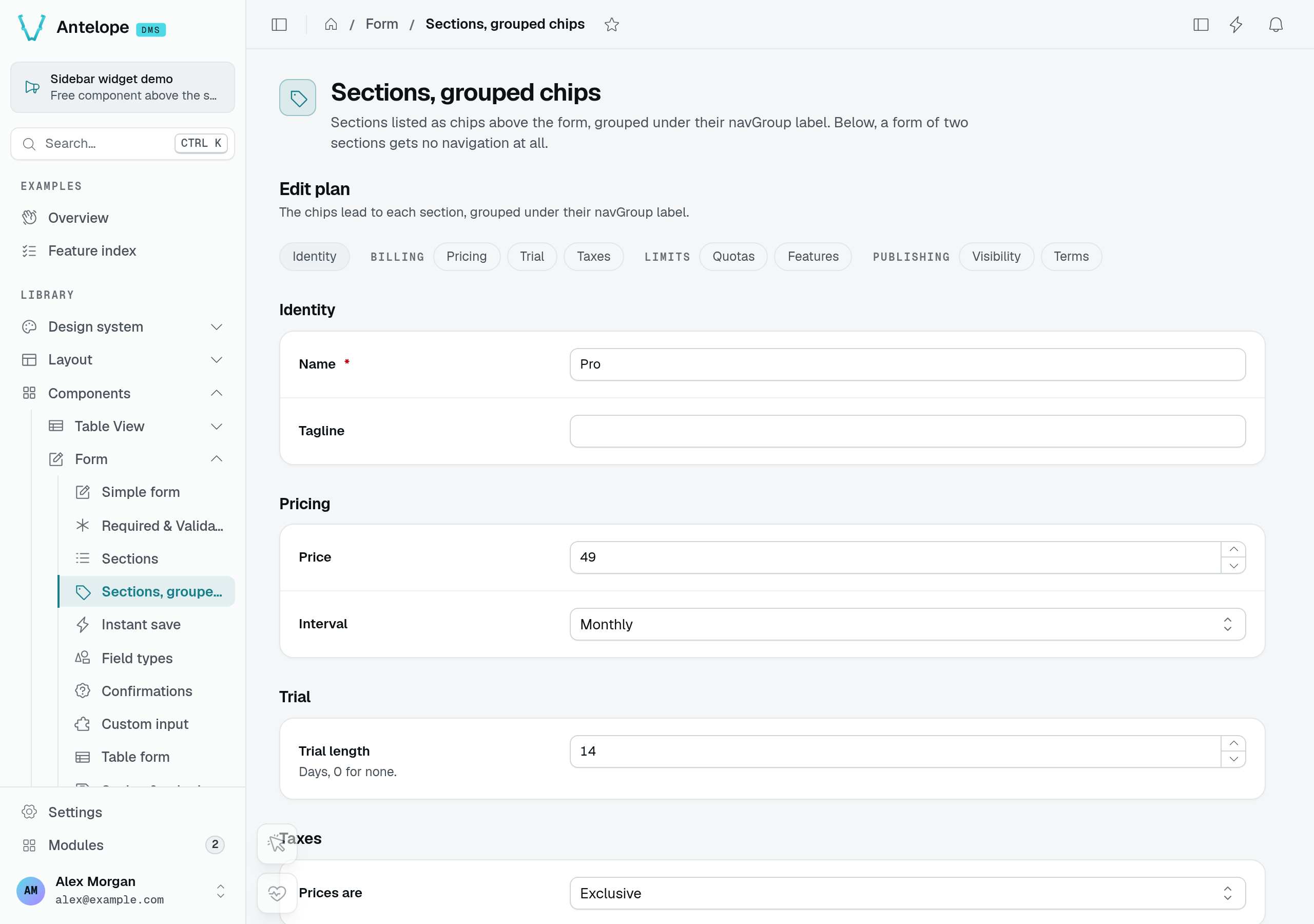Collapse Components group
The height and width of the screenshot is (924, 1314).
123,393
